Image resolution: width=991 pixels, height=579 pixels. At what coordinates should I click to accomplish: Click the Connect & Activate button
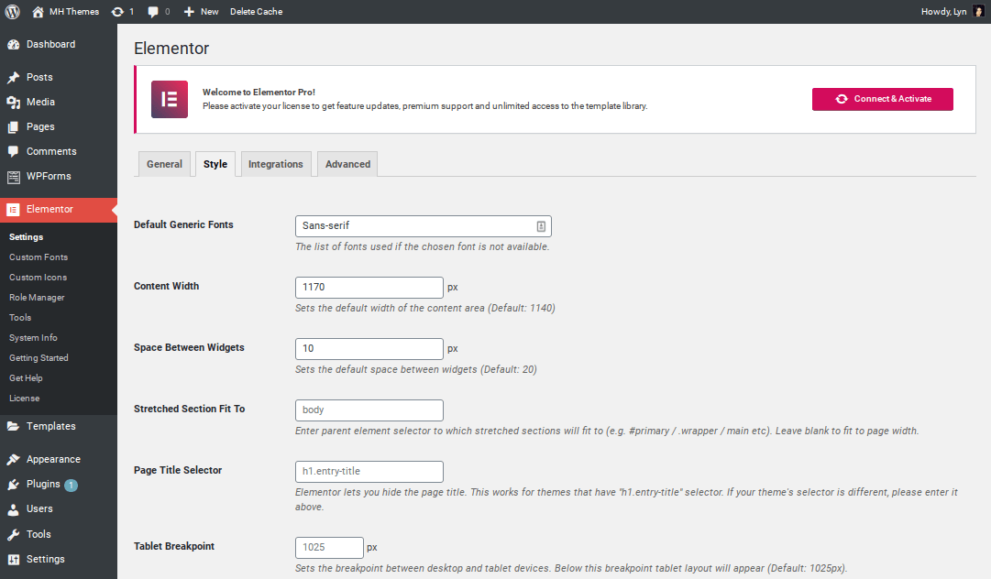(882, 99)
